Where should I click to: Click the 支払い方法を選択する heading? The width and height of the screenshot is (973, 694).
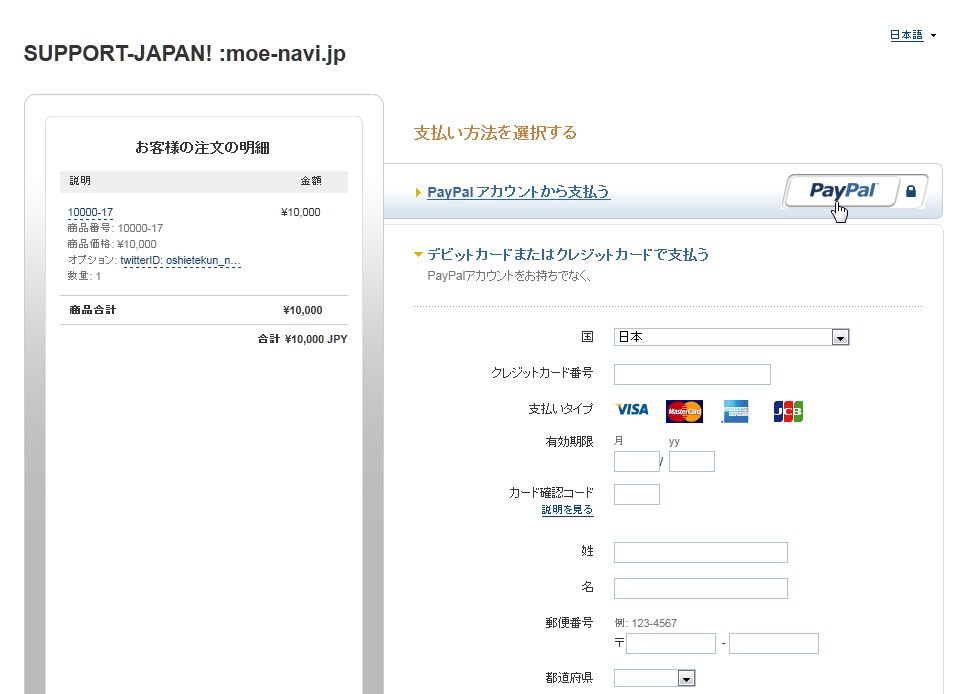tap(495, 133)
